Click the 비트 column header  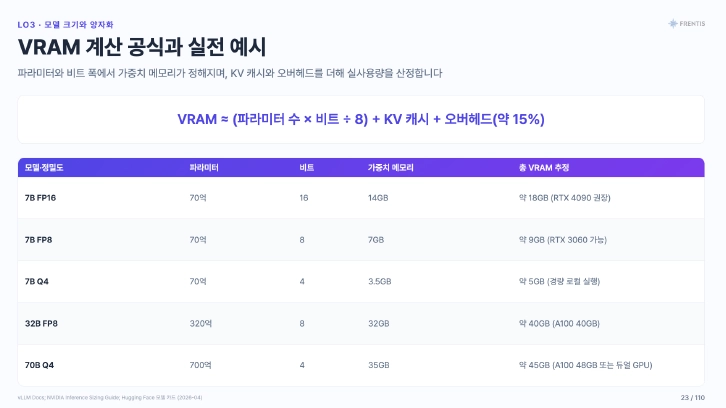[x=307, y=168]
